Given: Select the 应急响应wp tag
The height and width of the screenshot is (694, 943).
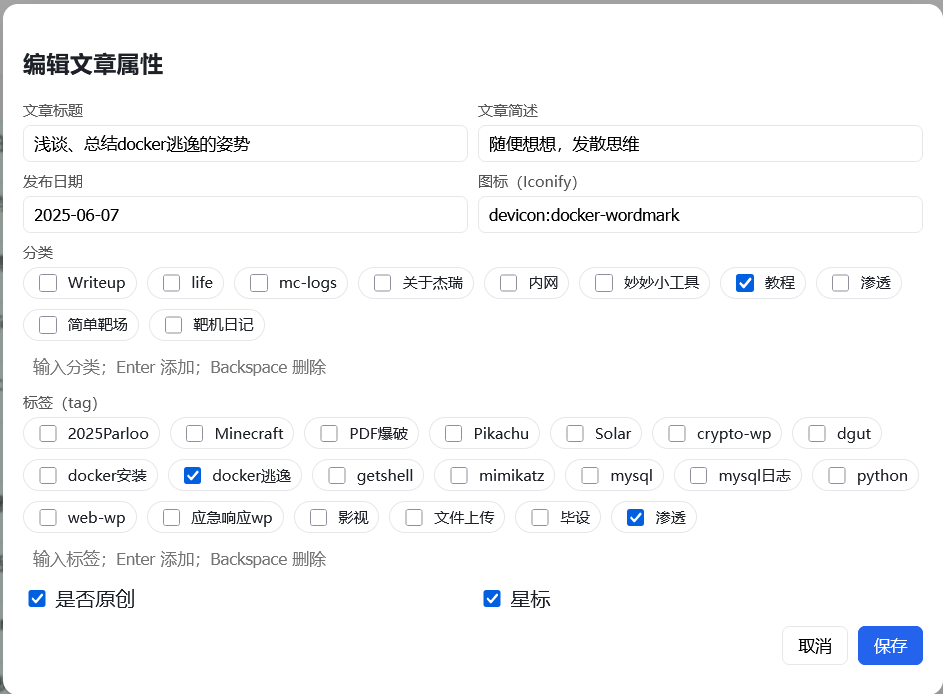Looking at the screenshot, I should (171, 517).
